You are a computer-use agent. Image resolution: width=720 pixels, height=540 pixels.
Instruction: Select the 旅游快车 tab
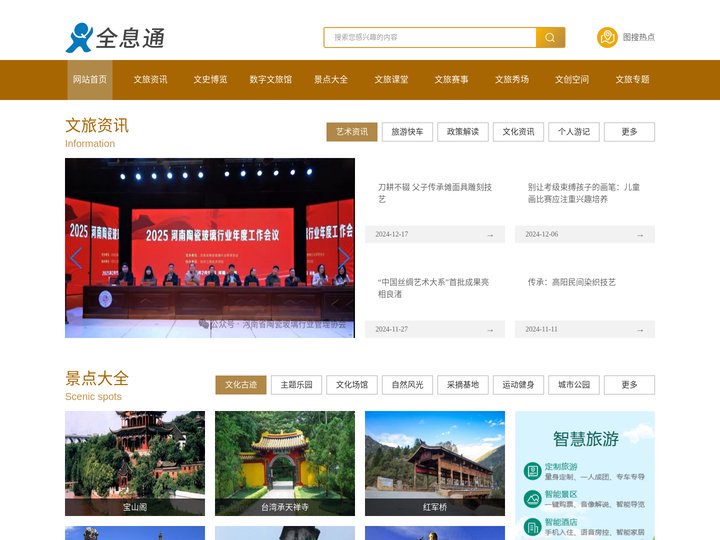[x=407, y=132]
